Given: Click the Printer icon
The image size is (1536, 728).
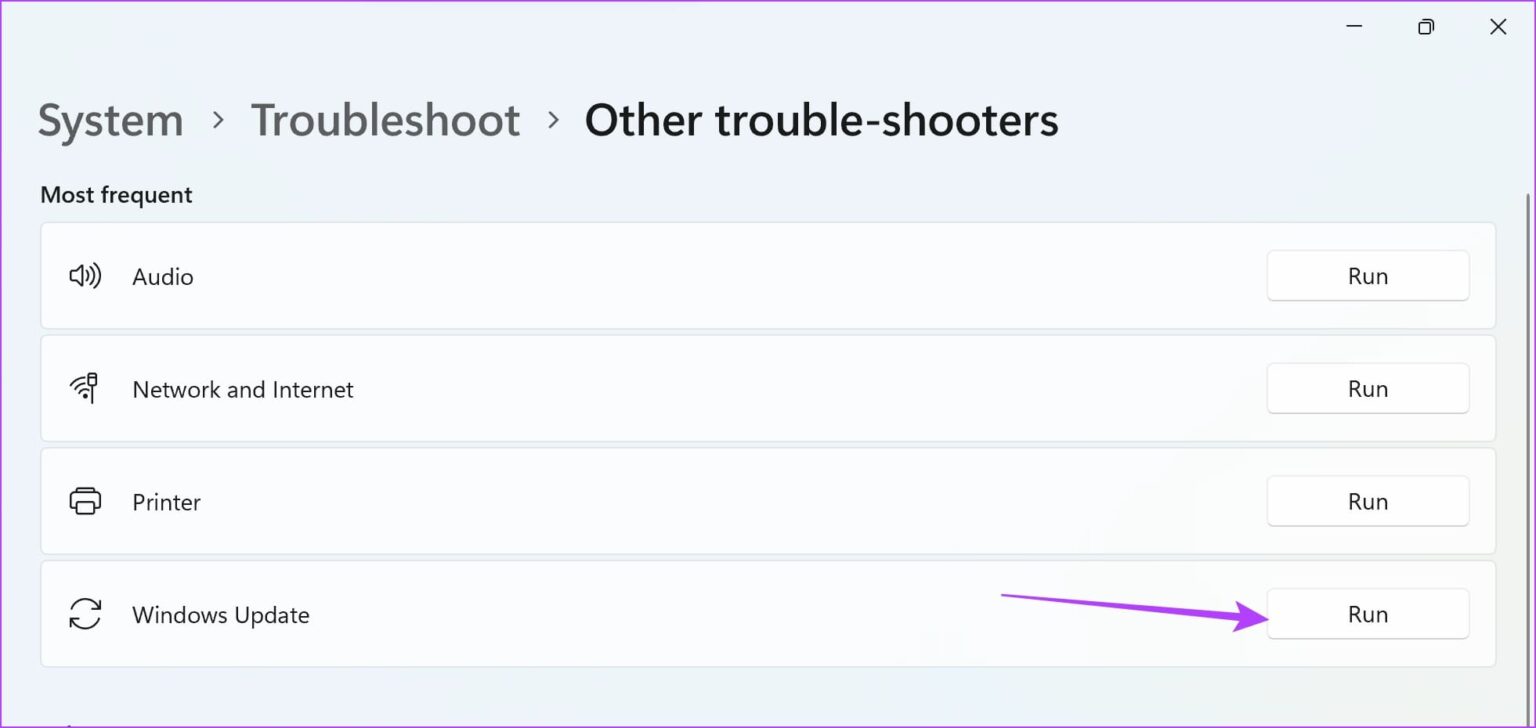Looking at the screenshot, I should [85, 501].
